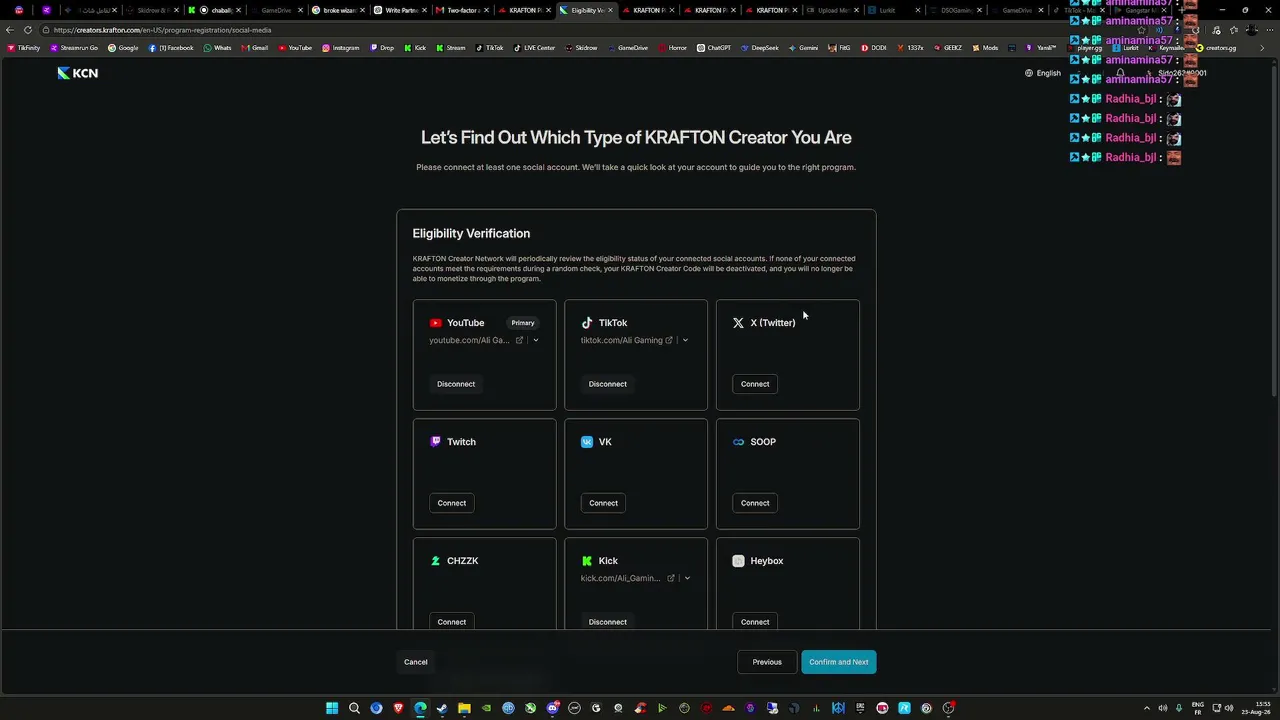Open the LIVE Center bookmark
Viewport: 1280px width, 720px height.
pyautogui.click(x=535, y=48)
